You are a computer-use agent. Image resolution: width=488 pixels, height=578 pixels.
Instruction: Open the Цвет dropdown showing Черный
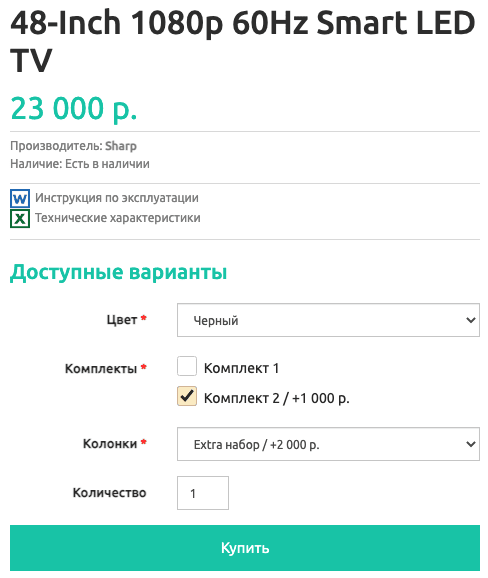click(328, 320)
